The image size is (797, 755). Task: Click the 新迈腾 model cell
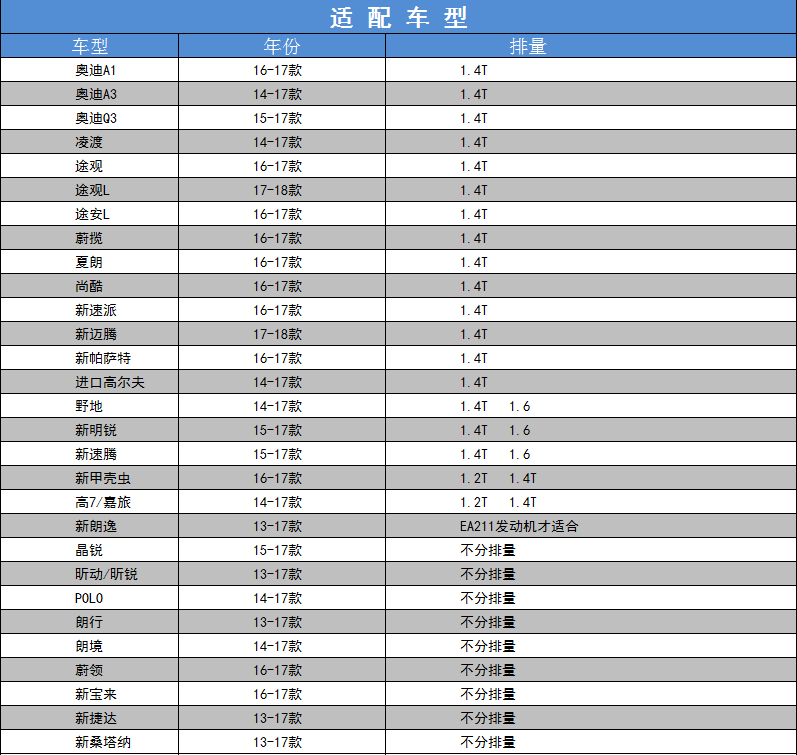(89, 334)
